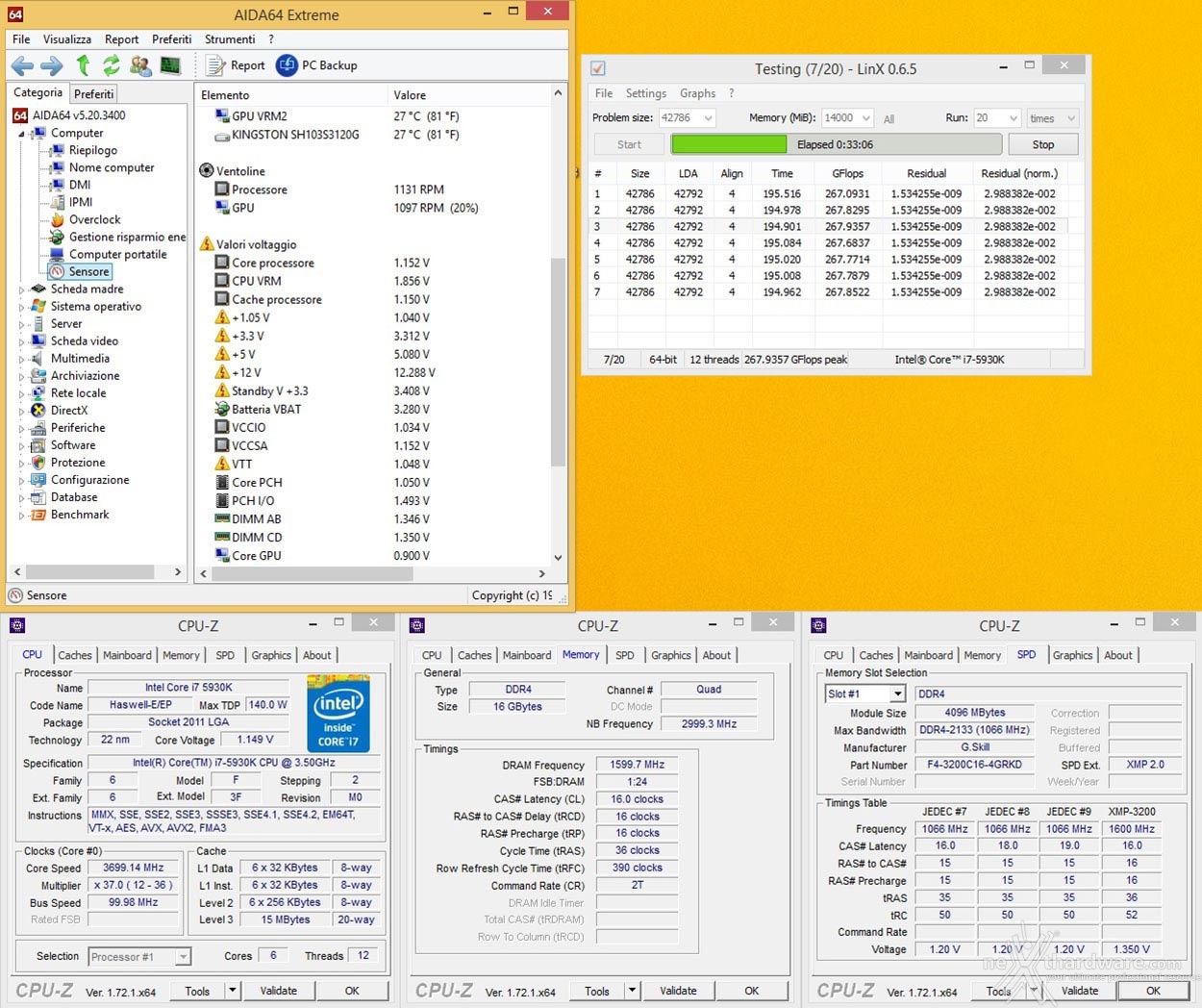The height and width of the screenshot is (1008, 1202).
Task: Click the Database icon in the tree
Action: pos(39,497)
